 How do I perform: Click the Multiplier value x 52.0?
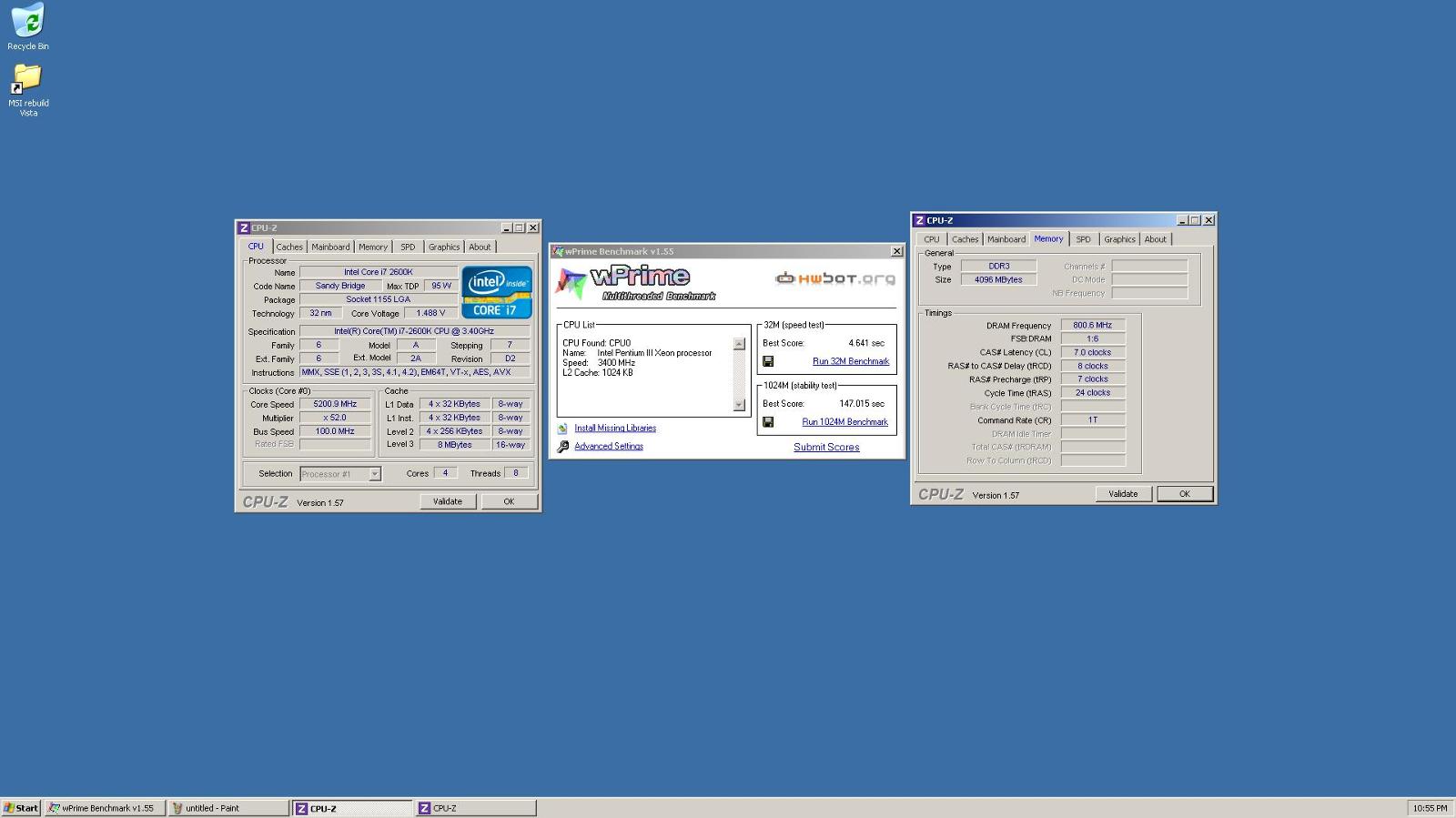pyautogui.click(x=335, y=418)
